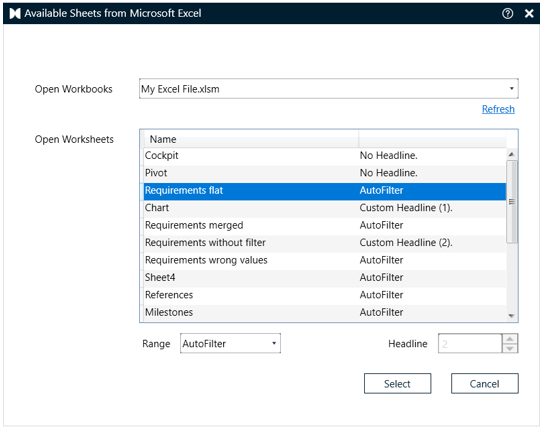This screenshot has width=544, height=430.
Task: Click the Select button
Action: point(397,383)
